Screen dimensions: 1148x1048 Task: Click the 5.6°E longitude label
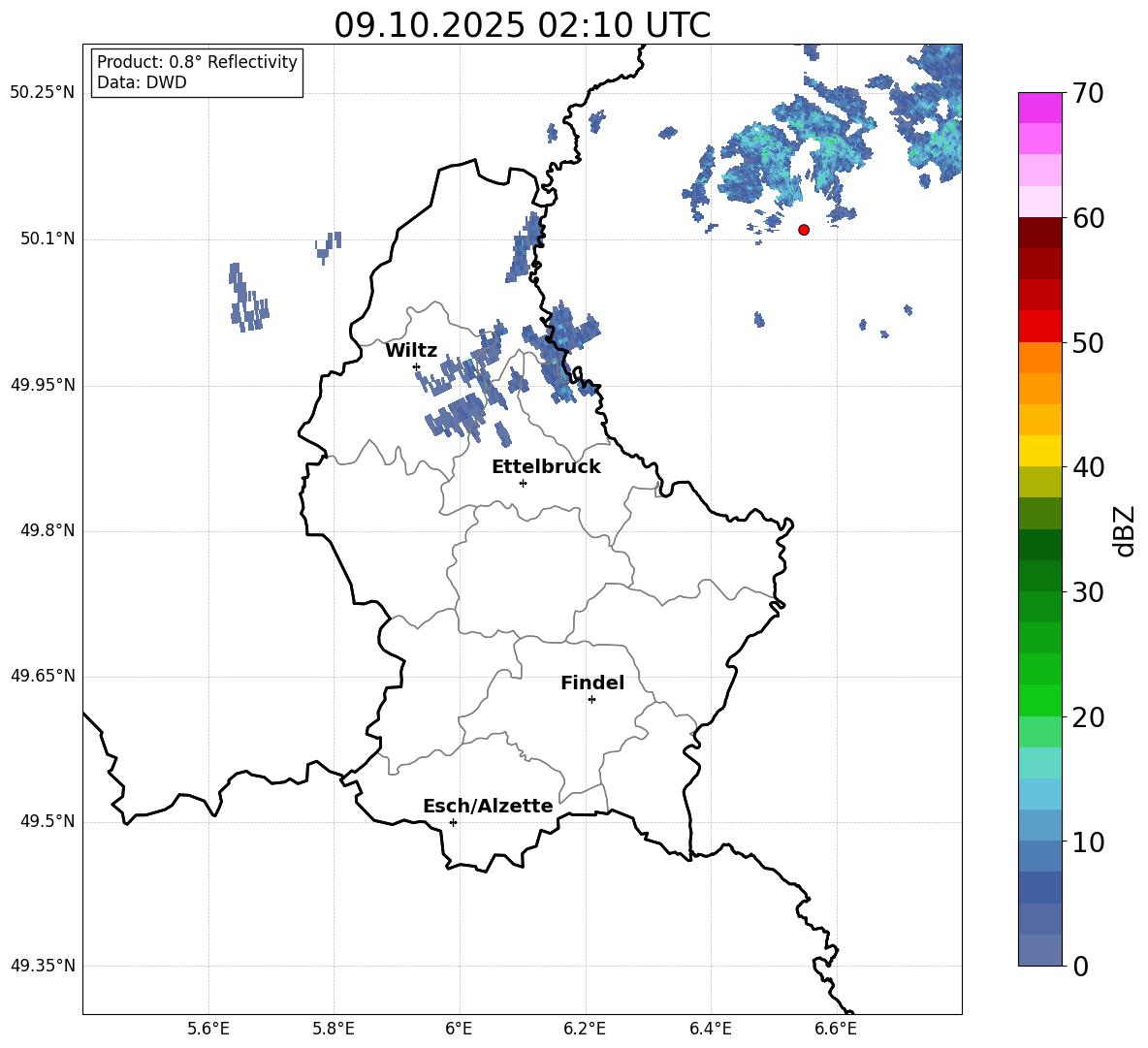tap(208, 1029)
